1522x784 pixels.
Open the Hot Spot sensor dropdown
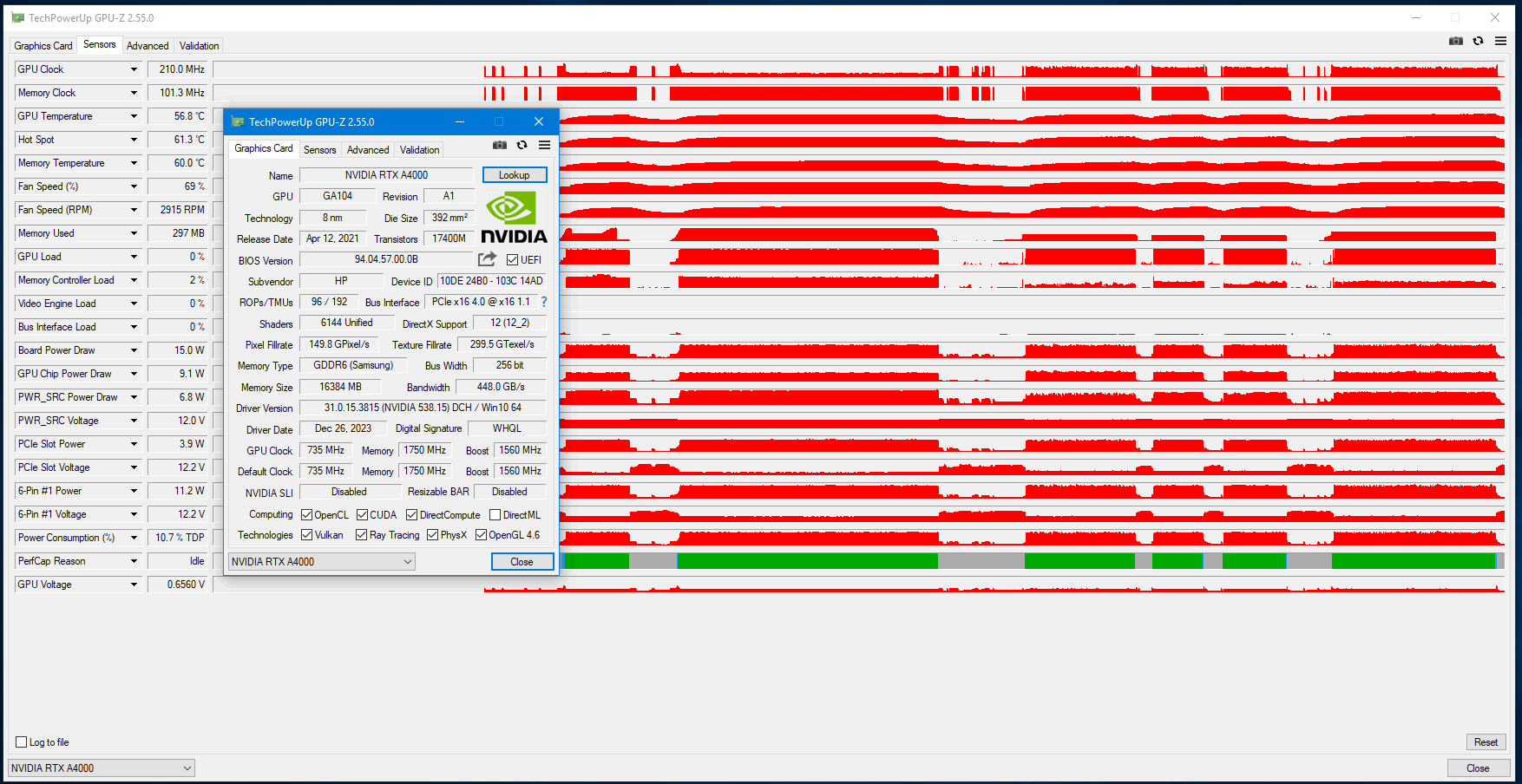pyautogui.click(x=134, y=140)
